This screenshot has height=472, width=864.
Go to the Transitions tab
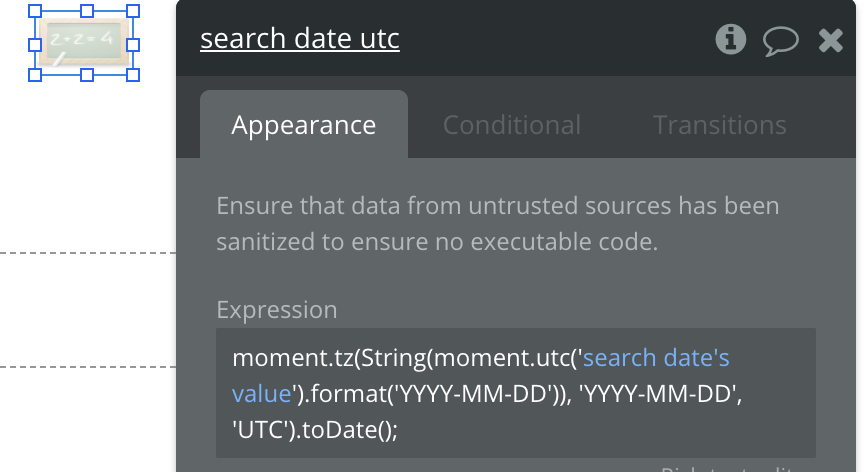point(719,125)
